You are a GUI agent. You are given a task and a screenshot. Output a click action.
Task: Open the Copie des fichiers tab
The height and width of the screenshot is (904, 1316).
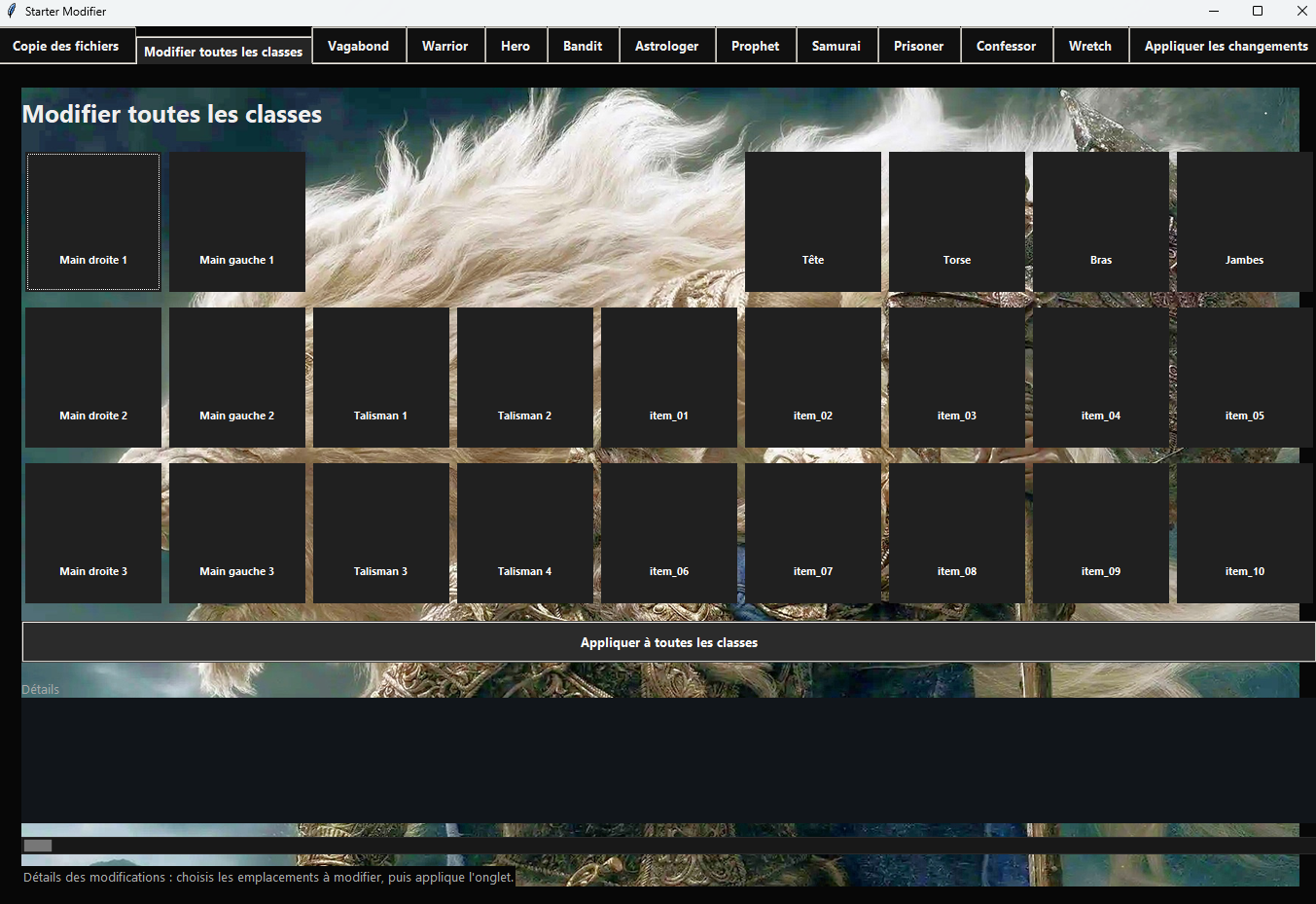[66, 46]
